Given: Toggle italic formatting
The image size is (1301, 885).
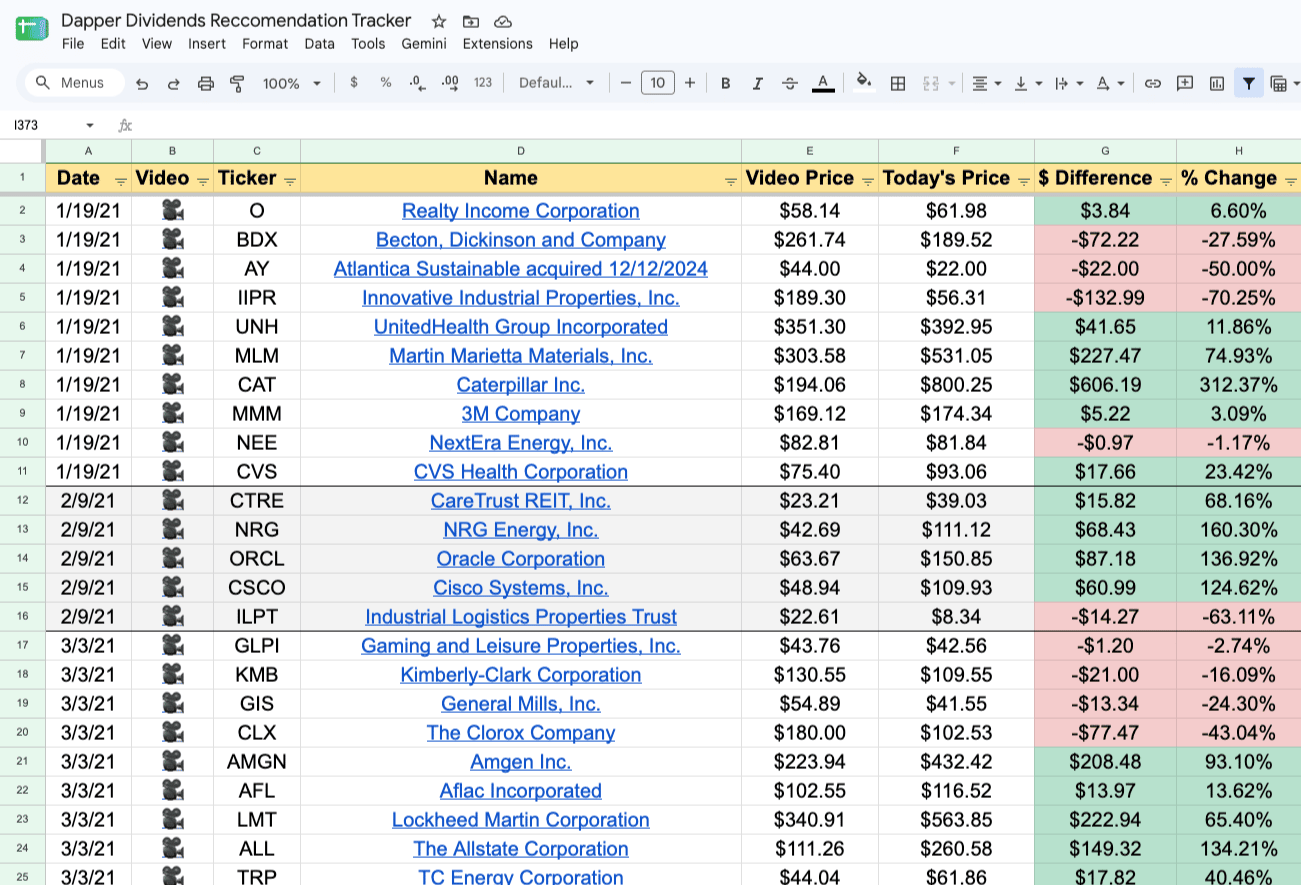Looking at the screenshot, I should point(758,83).
